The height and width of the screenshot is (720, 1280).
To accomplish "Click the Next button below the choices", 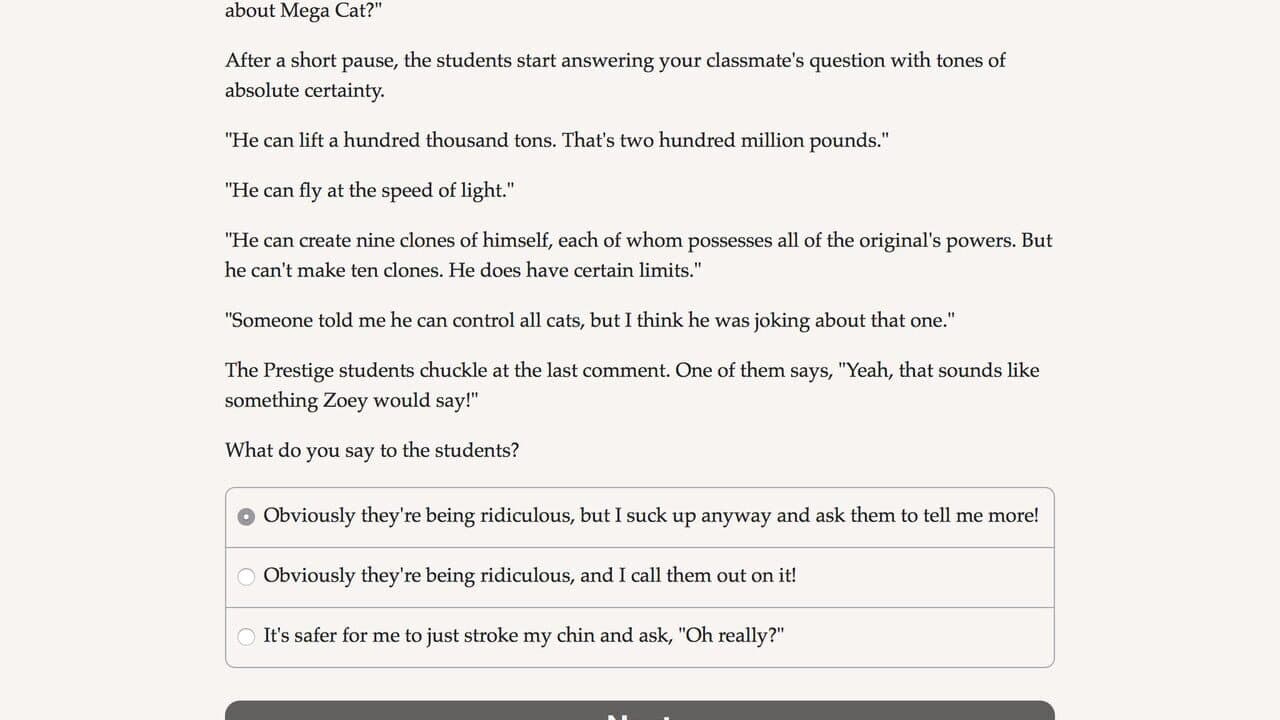I will pos(640,710).
